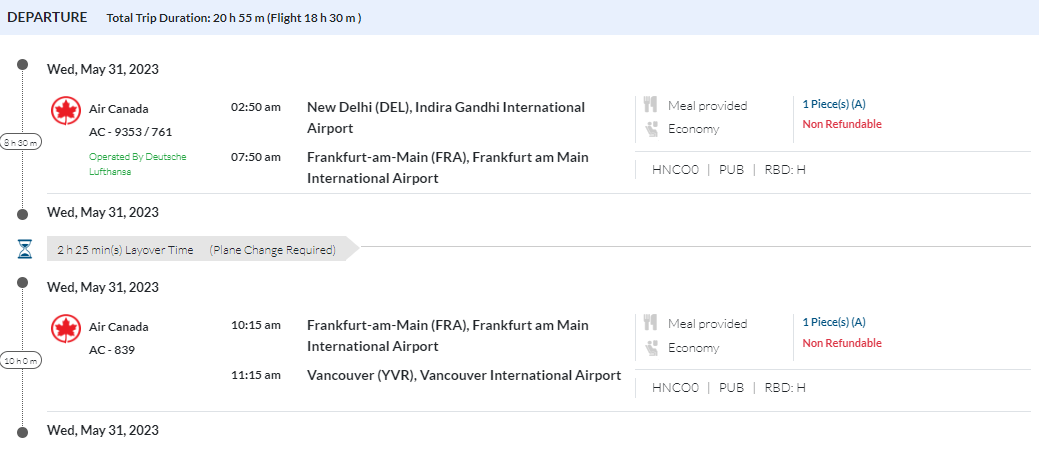Click the 8 h 30 m duration badge
1051x459 pixels.
click(x=21, y=142)
